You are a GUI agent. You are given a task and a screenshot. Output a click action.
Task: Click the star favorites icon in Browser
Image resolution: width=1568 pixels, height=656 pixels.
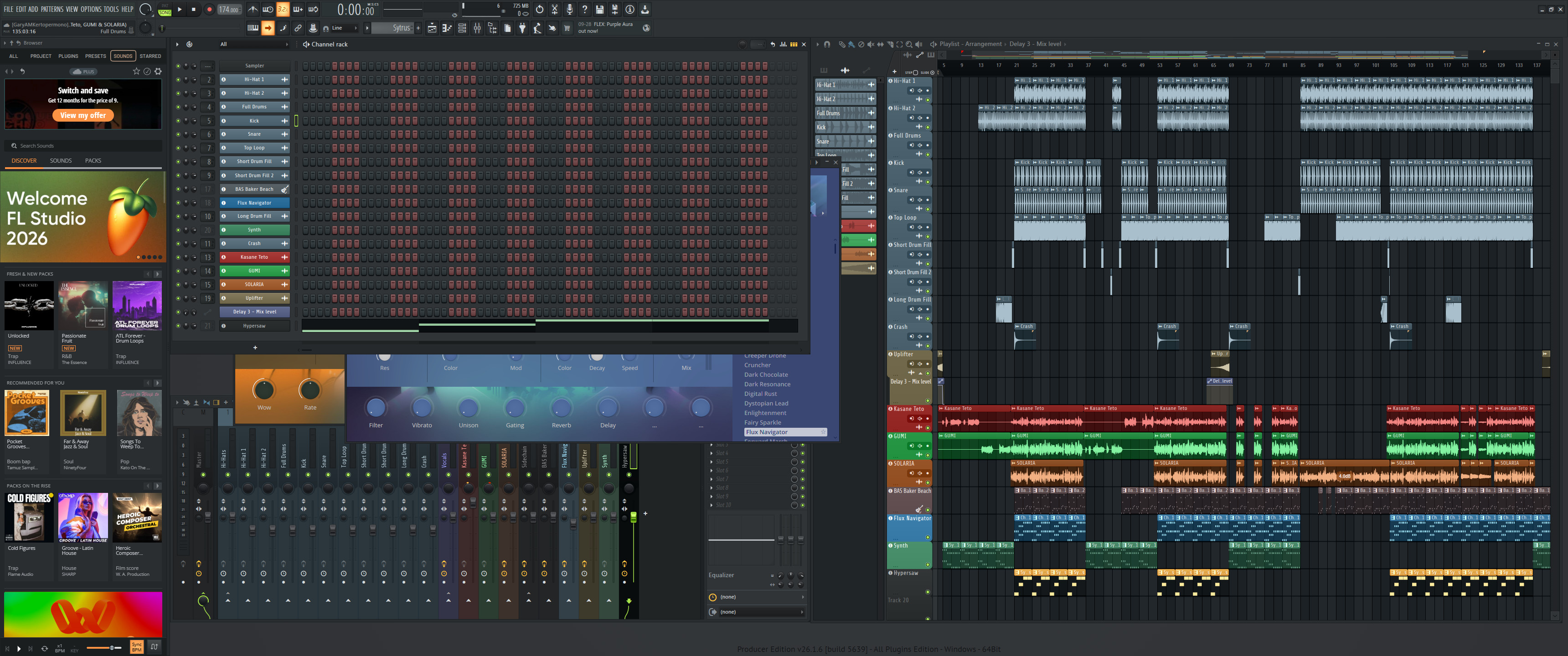click(136, 71)
